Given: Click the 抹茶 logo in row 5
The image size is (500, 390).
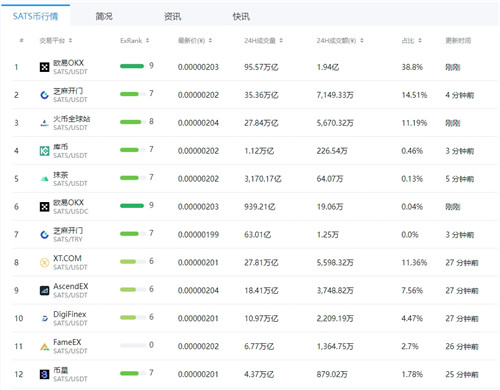Looking at the screenshot, I should (x=44, y=179).
